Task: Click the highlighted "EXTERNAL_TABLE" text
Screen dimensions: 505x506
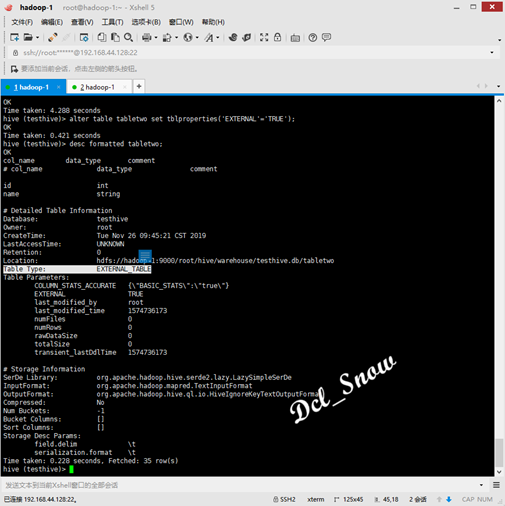Action: [x=124, y=269]
